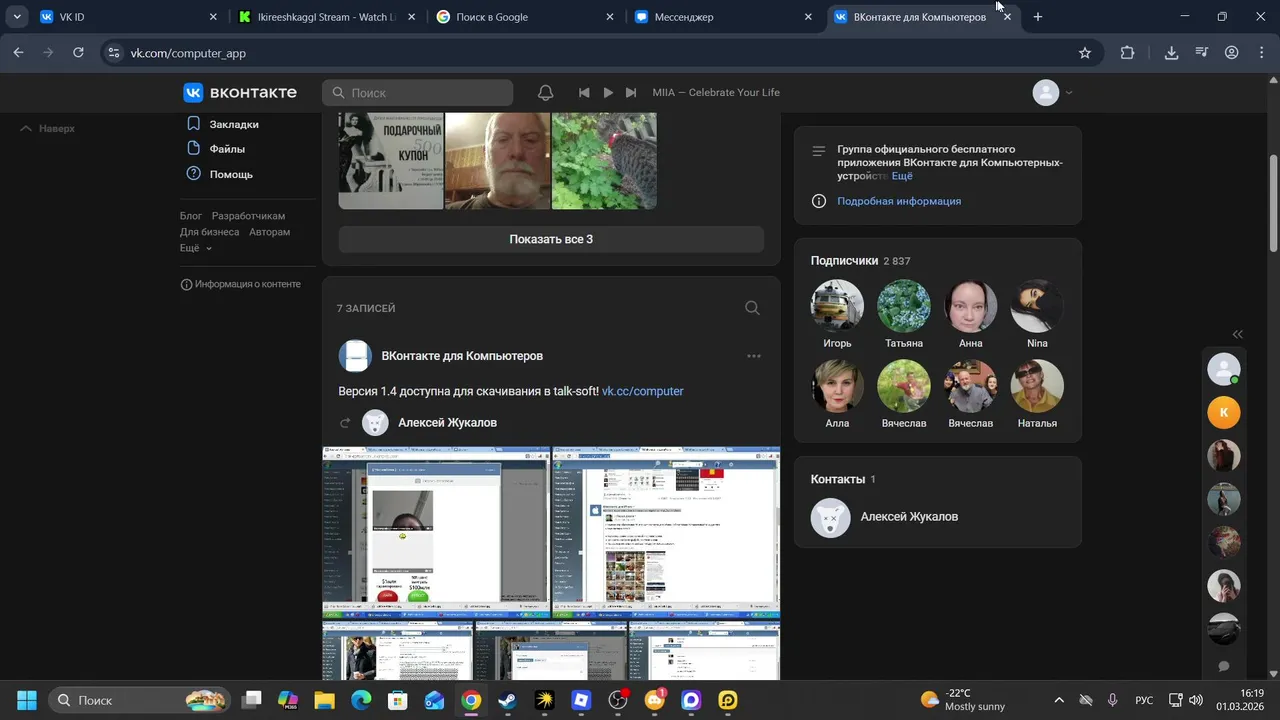Screen dimensions: 1280x720
Task: Expand the Ещё footer dropdown
Action: pos(196,248)
